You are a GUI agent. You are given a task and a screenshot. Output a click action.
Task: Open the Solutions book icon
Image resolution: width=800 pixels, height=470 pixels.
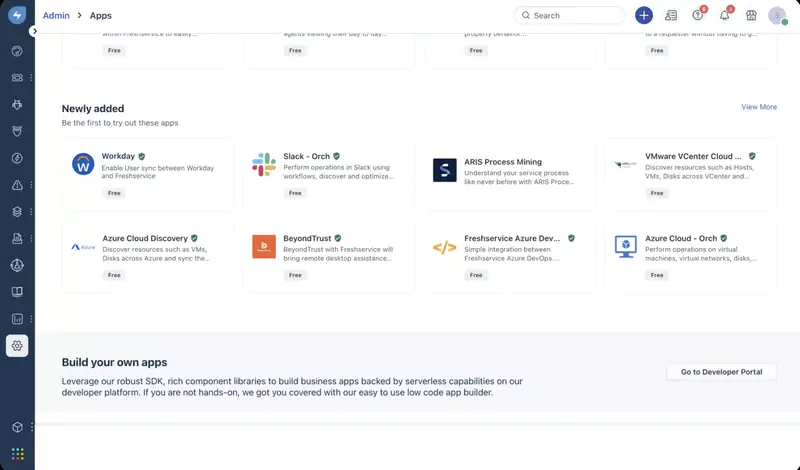[x=17, y=292]
